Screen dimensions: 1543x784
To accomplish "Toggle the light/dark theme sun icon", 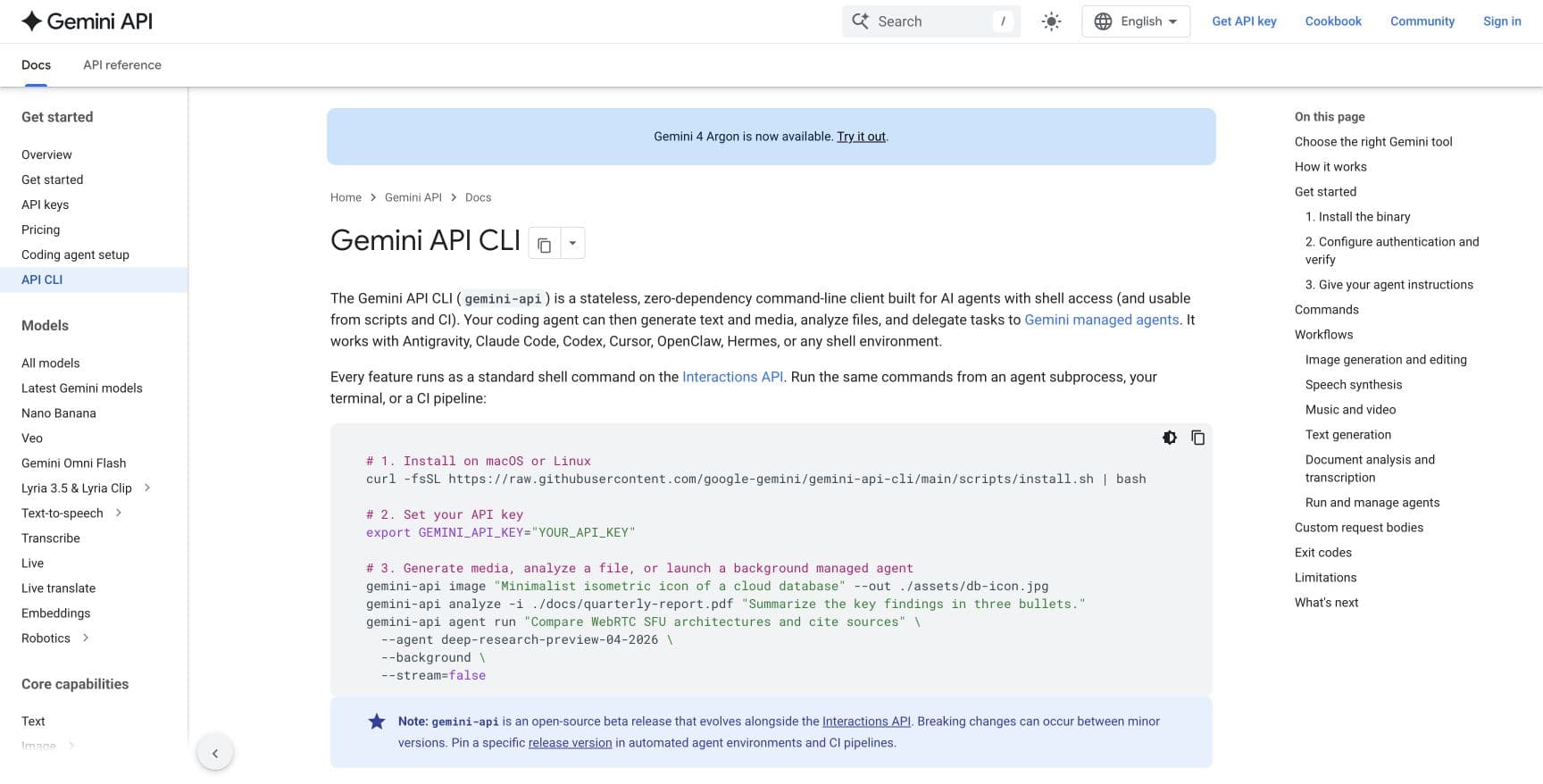I will click(x=1051, y=21).
